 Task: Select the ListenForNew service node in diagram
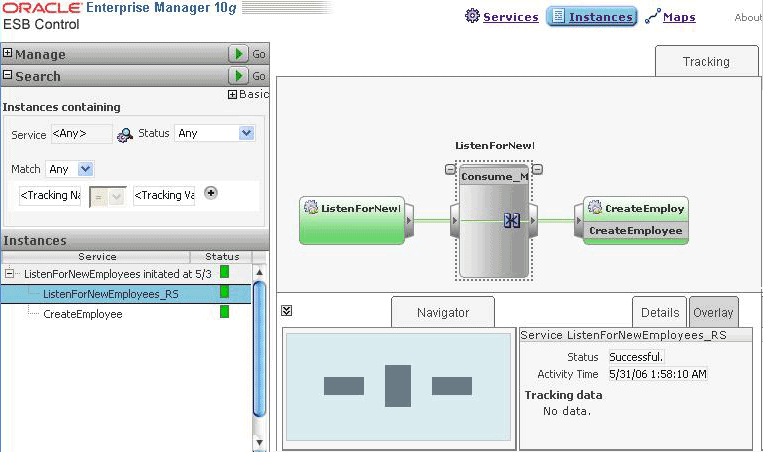click(352, 220)
